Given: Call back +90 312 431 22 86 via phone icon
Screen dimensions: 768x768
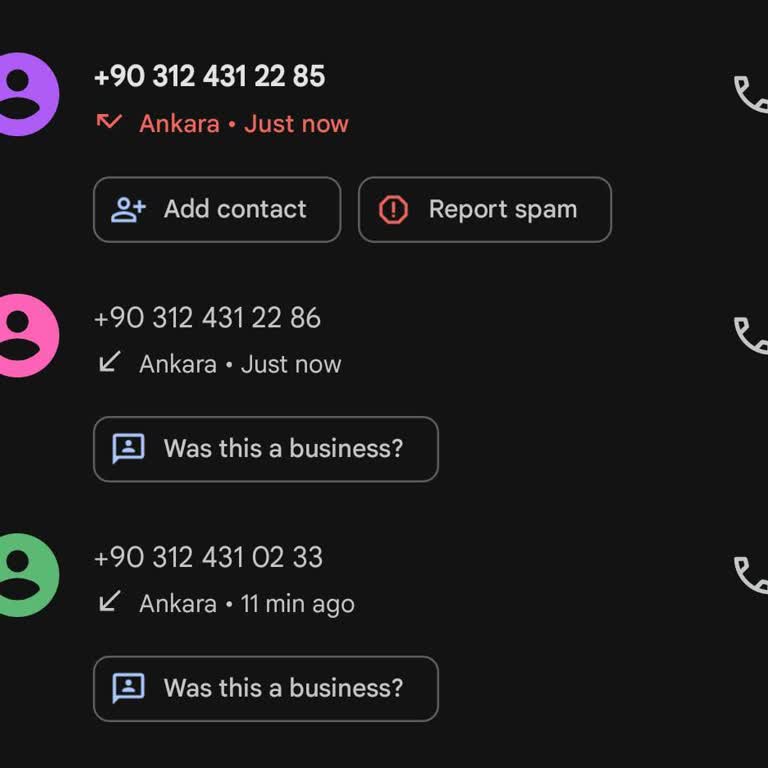Looking at the screenshot, I should (x=749, y=335).
